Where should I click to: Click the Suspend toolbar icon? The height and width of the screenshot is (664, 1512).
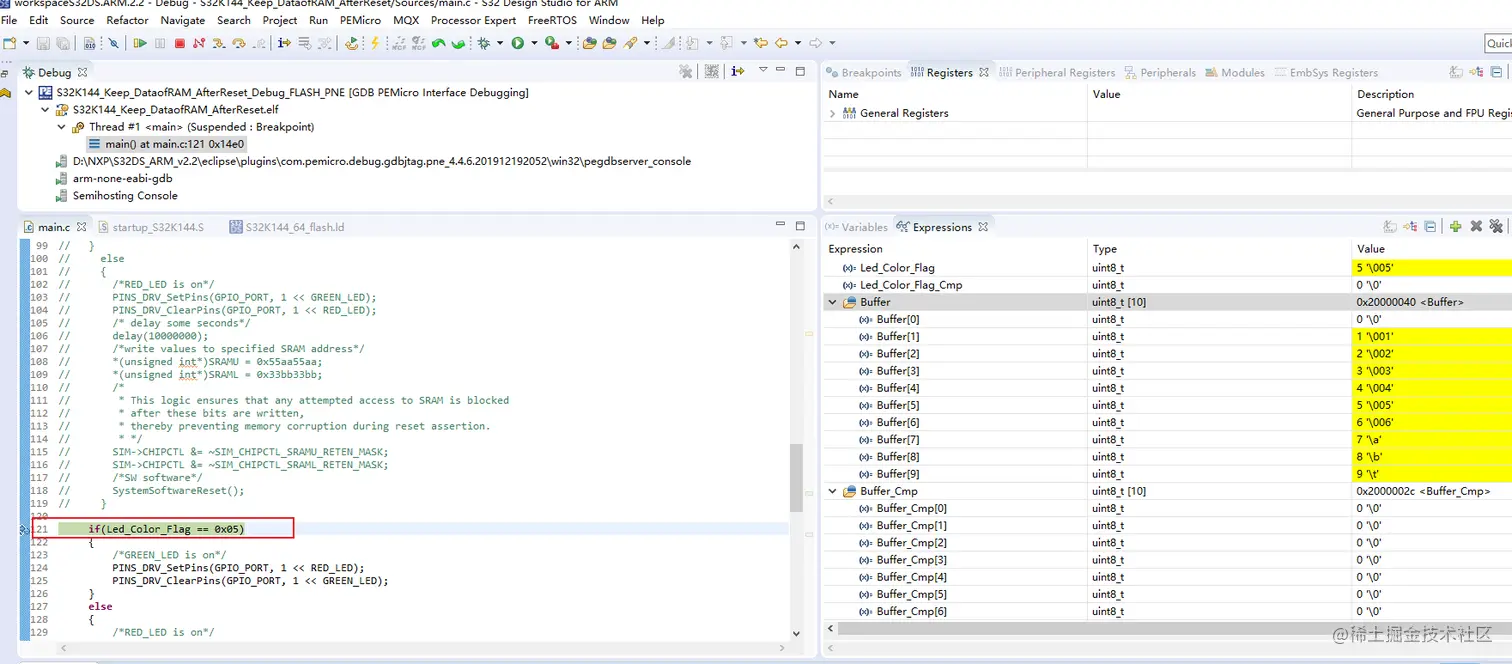coord(160,43)
